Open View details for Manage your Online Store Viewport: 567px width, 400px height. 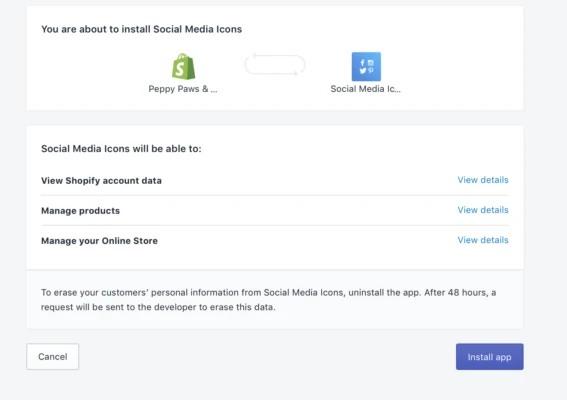483,240
